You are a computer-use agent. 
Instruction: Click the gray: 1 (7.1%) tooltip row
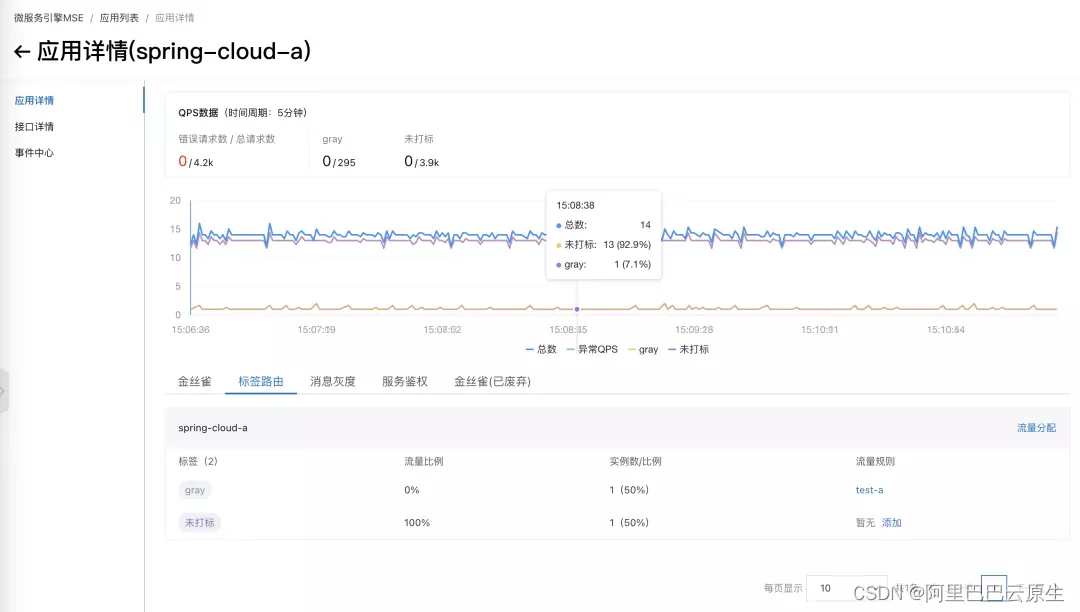pos(603,264)
